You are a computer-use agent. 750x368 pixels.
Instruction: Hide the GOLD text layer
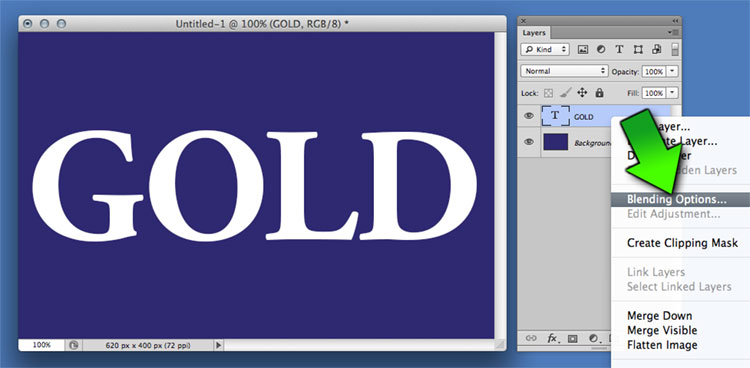coord(529,116)
